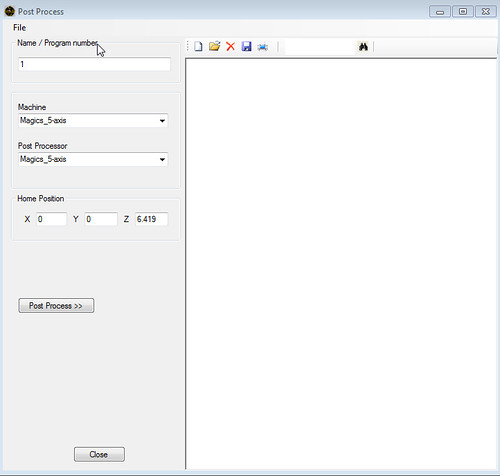Viewport: 500px width, 476px height.
Task: Open a file with the folder icon
Action: coord(215,46)
